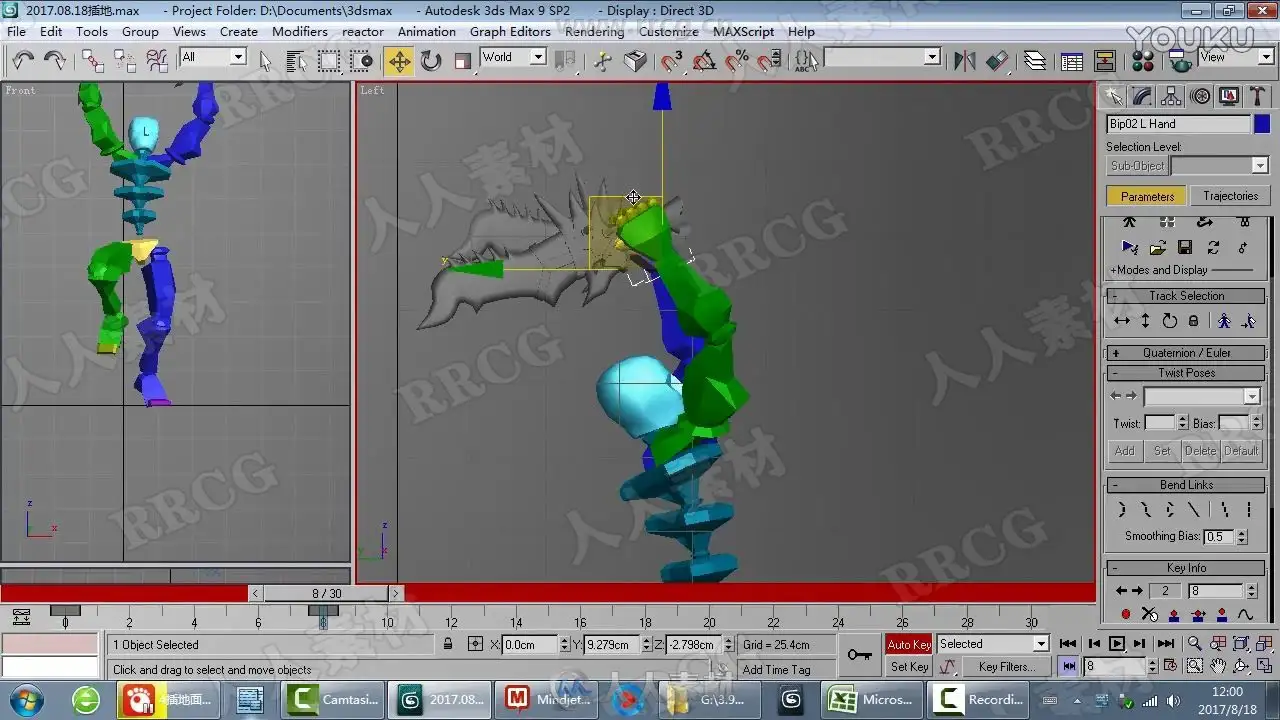Click the Key Filters button

[1005, 667]
